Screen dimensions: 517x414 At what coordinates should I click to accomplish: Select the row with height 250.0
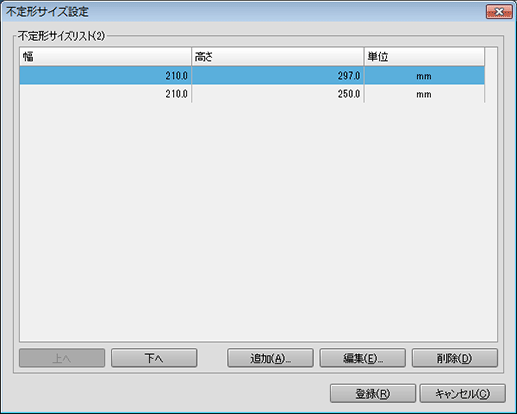(252, 94)
